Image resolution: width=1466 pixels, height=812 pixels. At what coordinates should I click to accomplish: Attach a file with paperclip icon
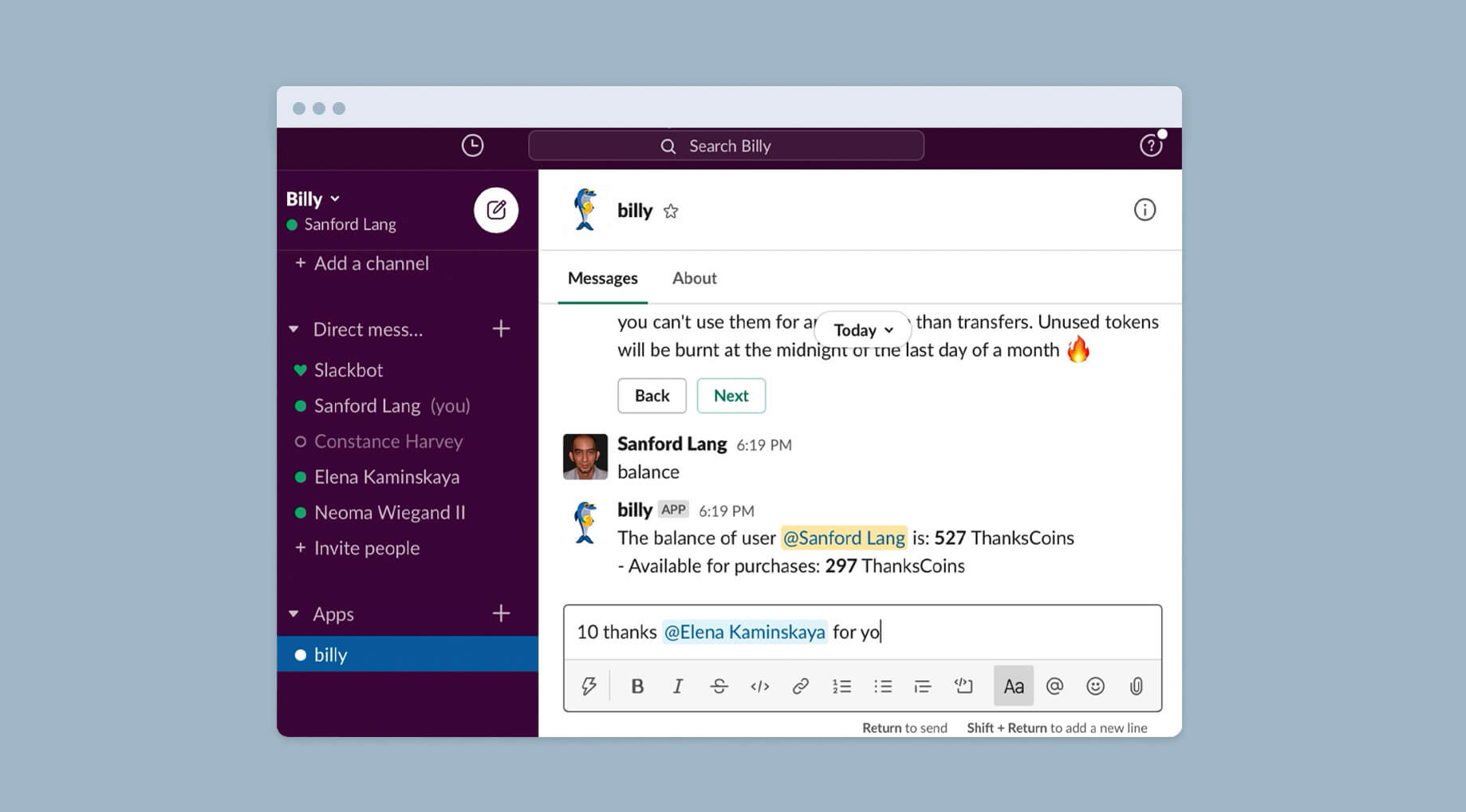[x=1137, y=687]
